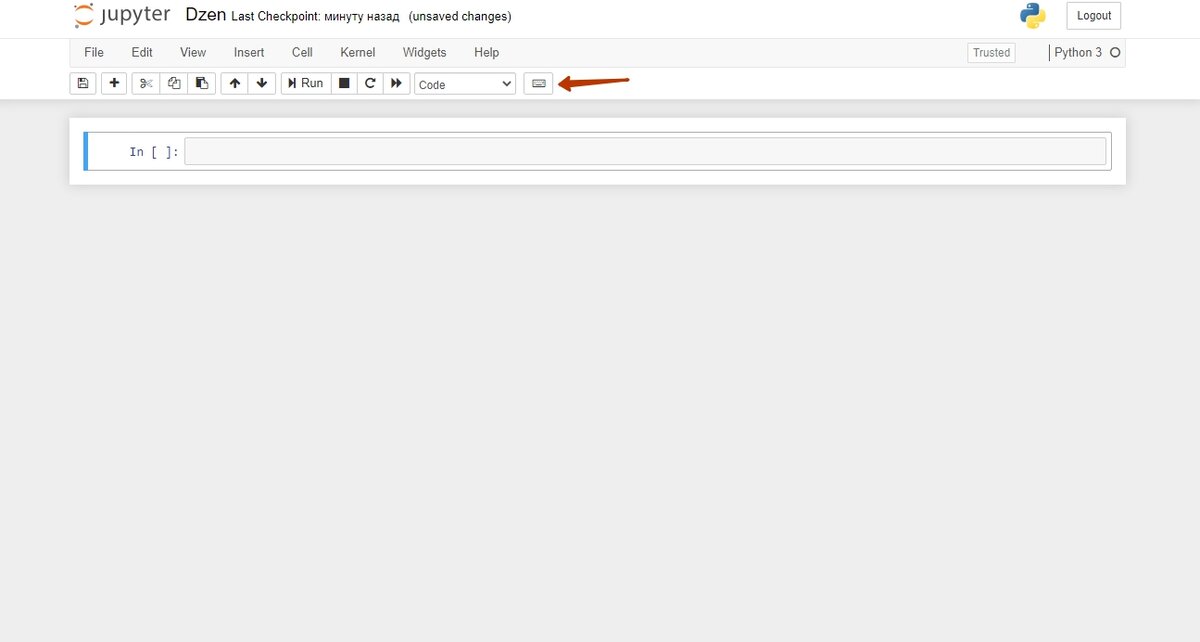The image size is (1200, 642).
Task: Cut selected cells with the scissors icon
Action: point(146,84)
